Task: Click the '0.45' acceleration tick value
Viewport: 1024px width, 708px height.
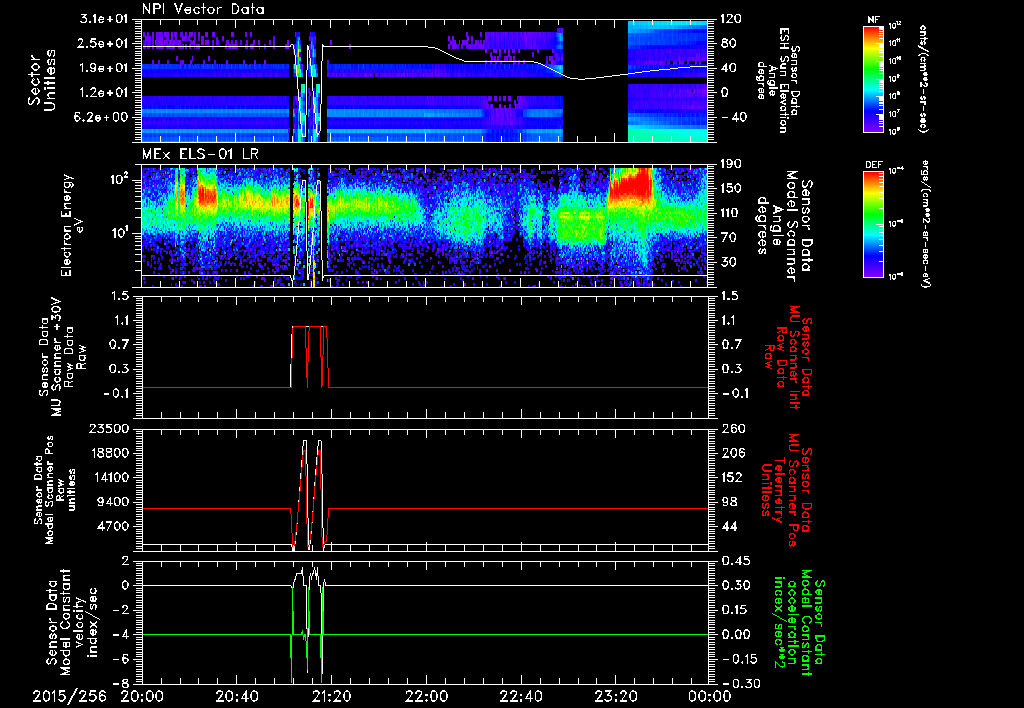Action: click(734, 561)
